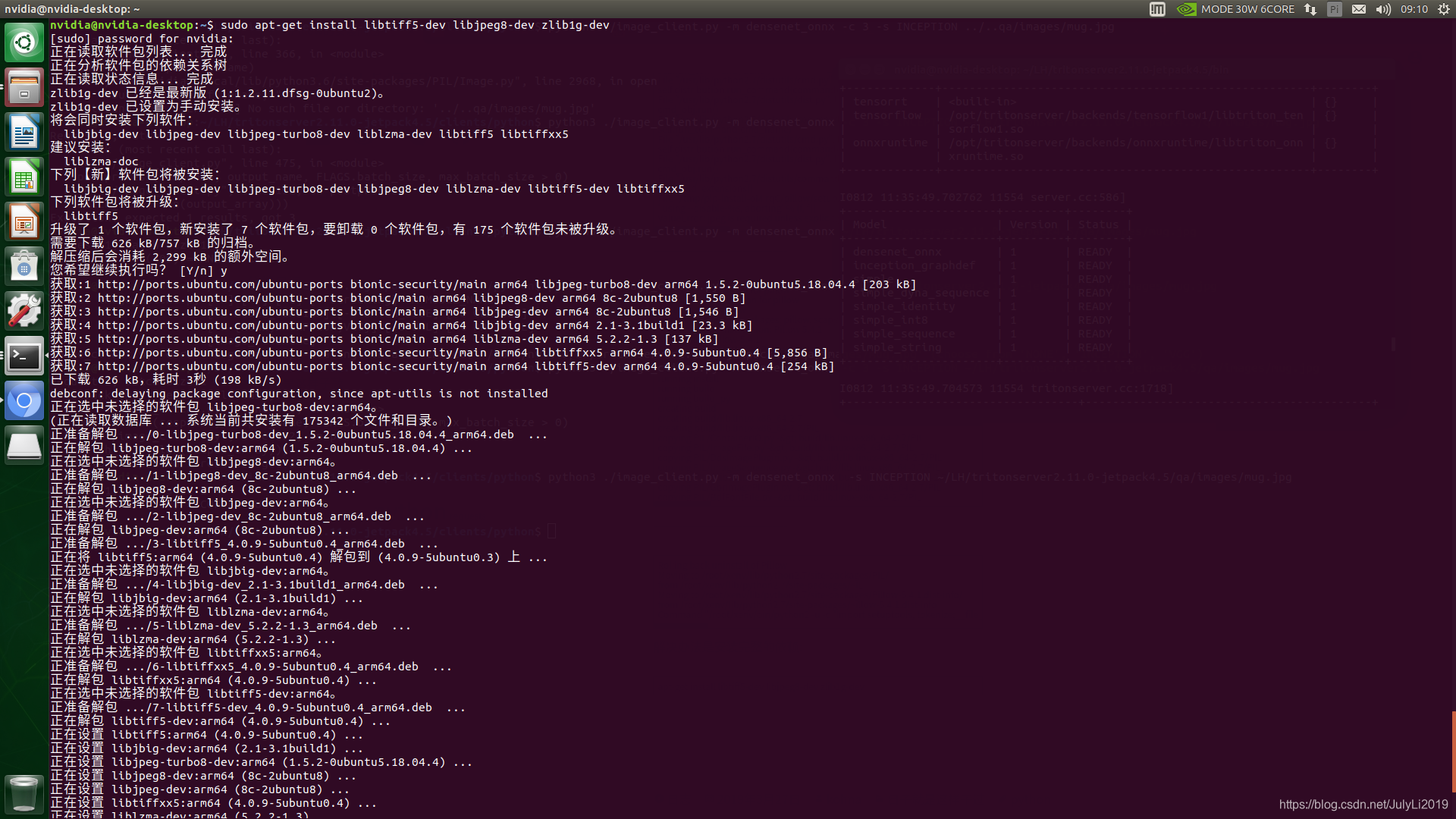Click the '正在解包 libtiff5-dev:arm64' line

220,721
